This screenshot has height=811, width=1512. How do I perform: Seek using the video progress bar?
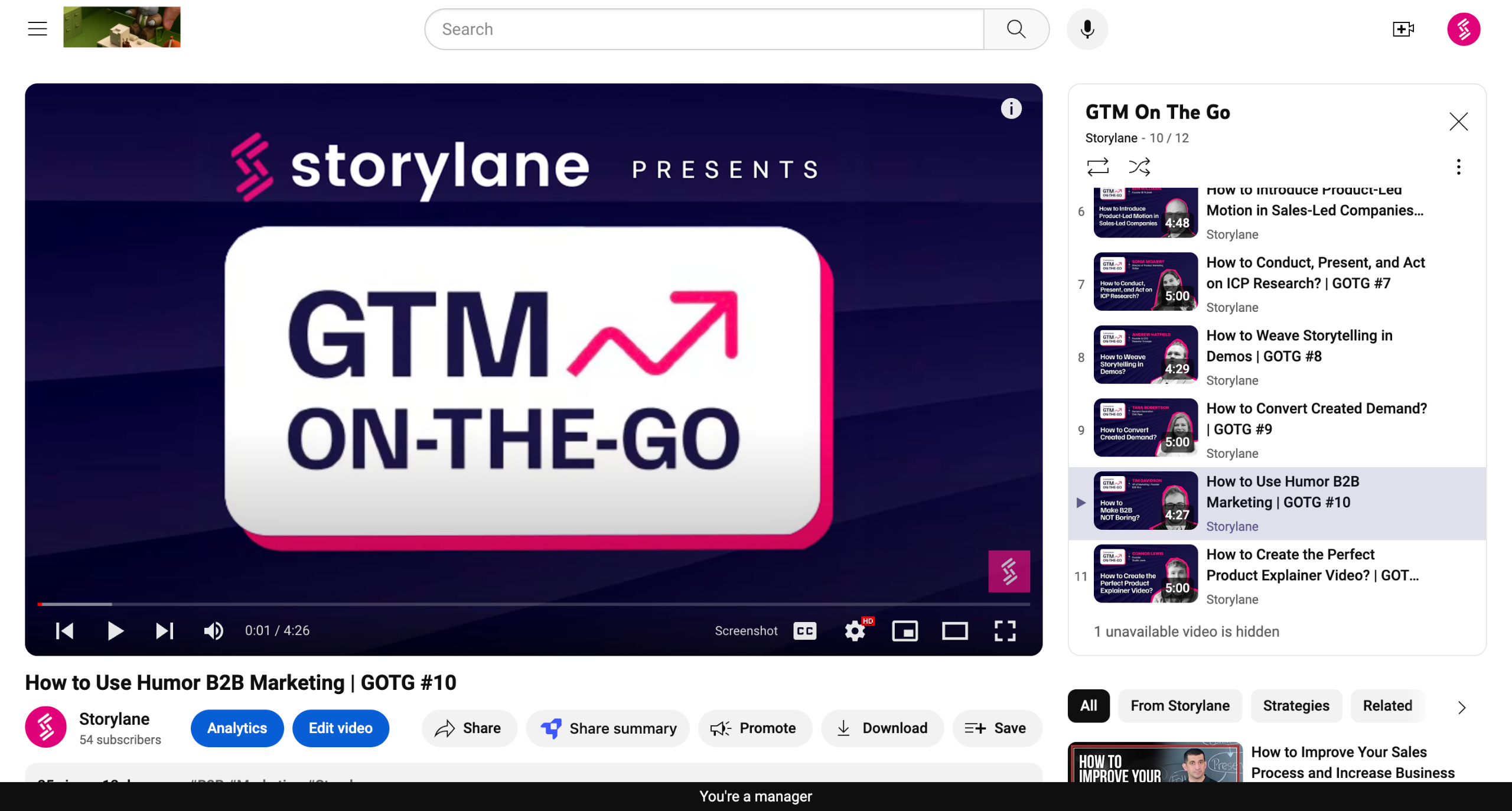(x=534, y=604)
